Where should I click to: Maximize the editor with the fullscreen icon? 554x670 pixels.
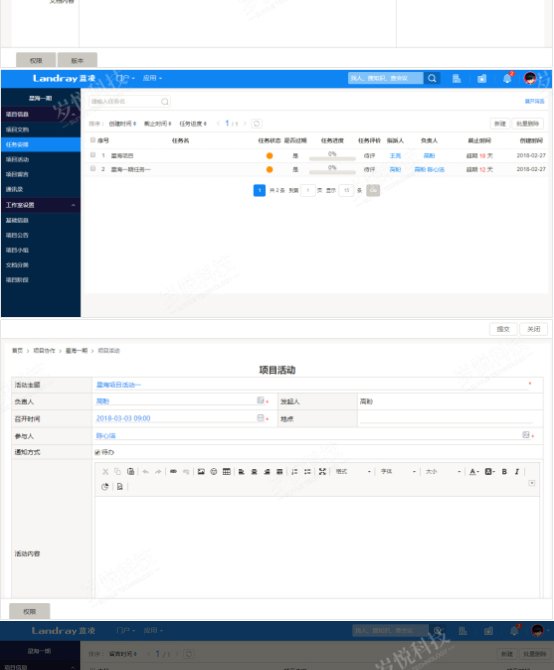tap(322, 471)
